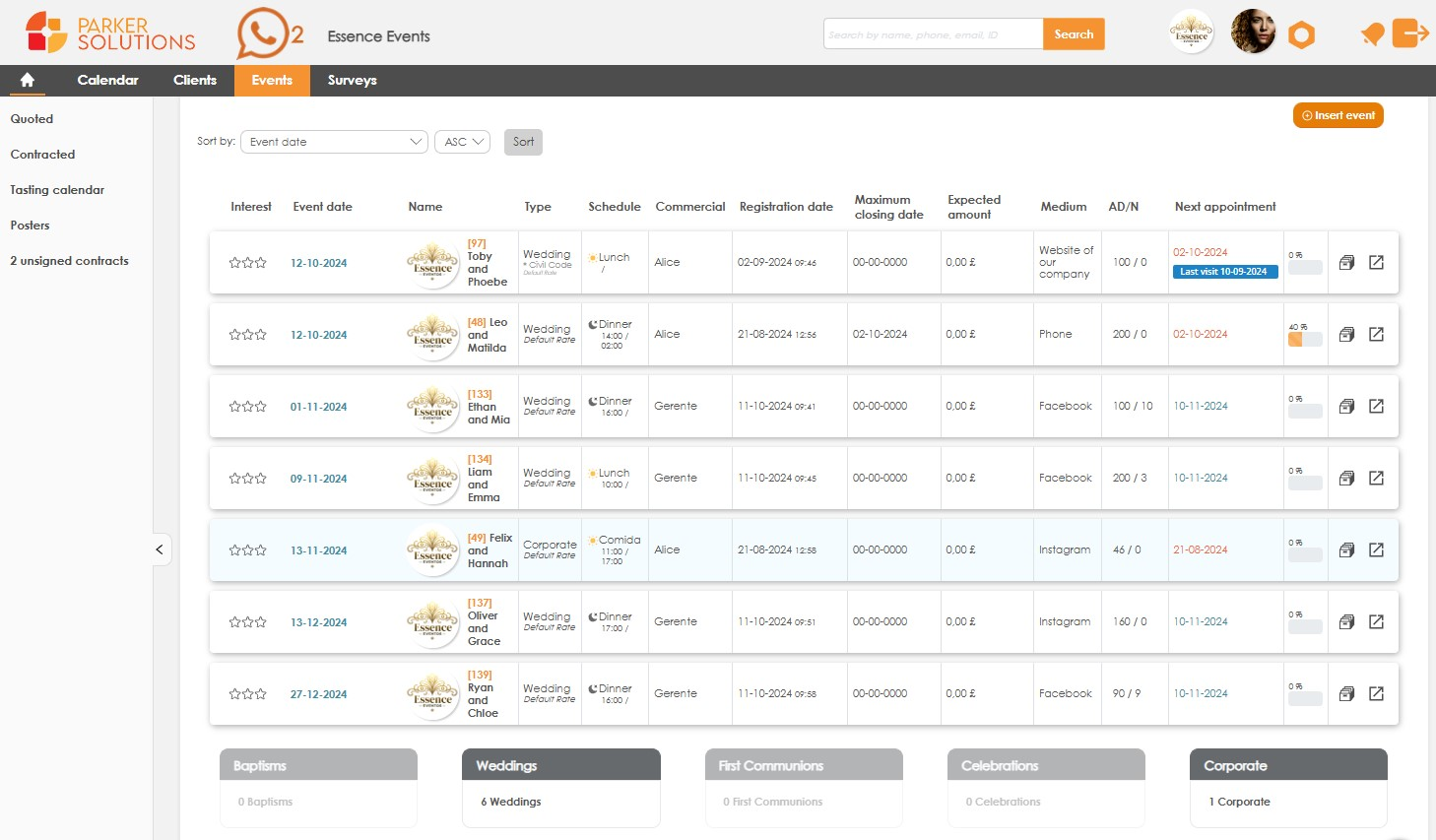Click the 40% progress bar on Leo's row
The height and width of the screenshot is (840, 1436).
[x=1305, y=339]
